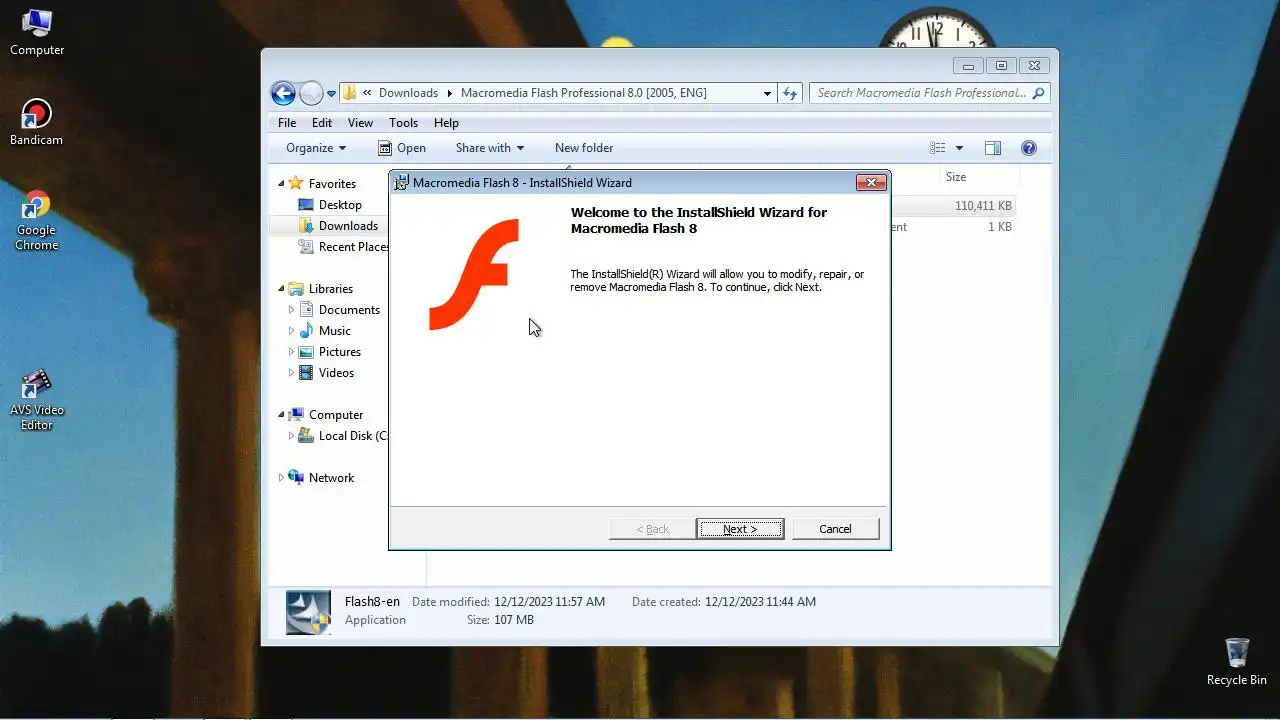Screen dimensions: 1280x720
Task: Expand the address bar history dropdown
Action: [767, 93]
